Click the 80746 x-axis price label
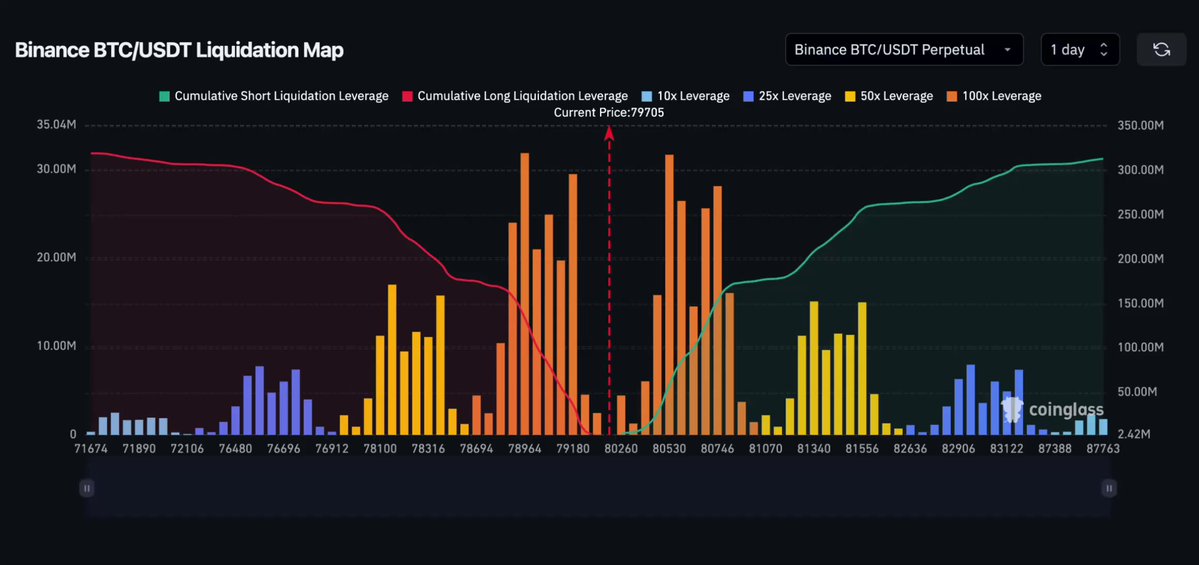The width and height of the screenshot is (1199, 565). tap(716, 449)
